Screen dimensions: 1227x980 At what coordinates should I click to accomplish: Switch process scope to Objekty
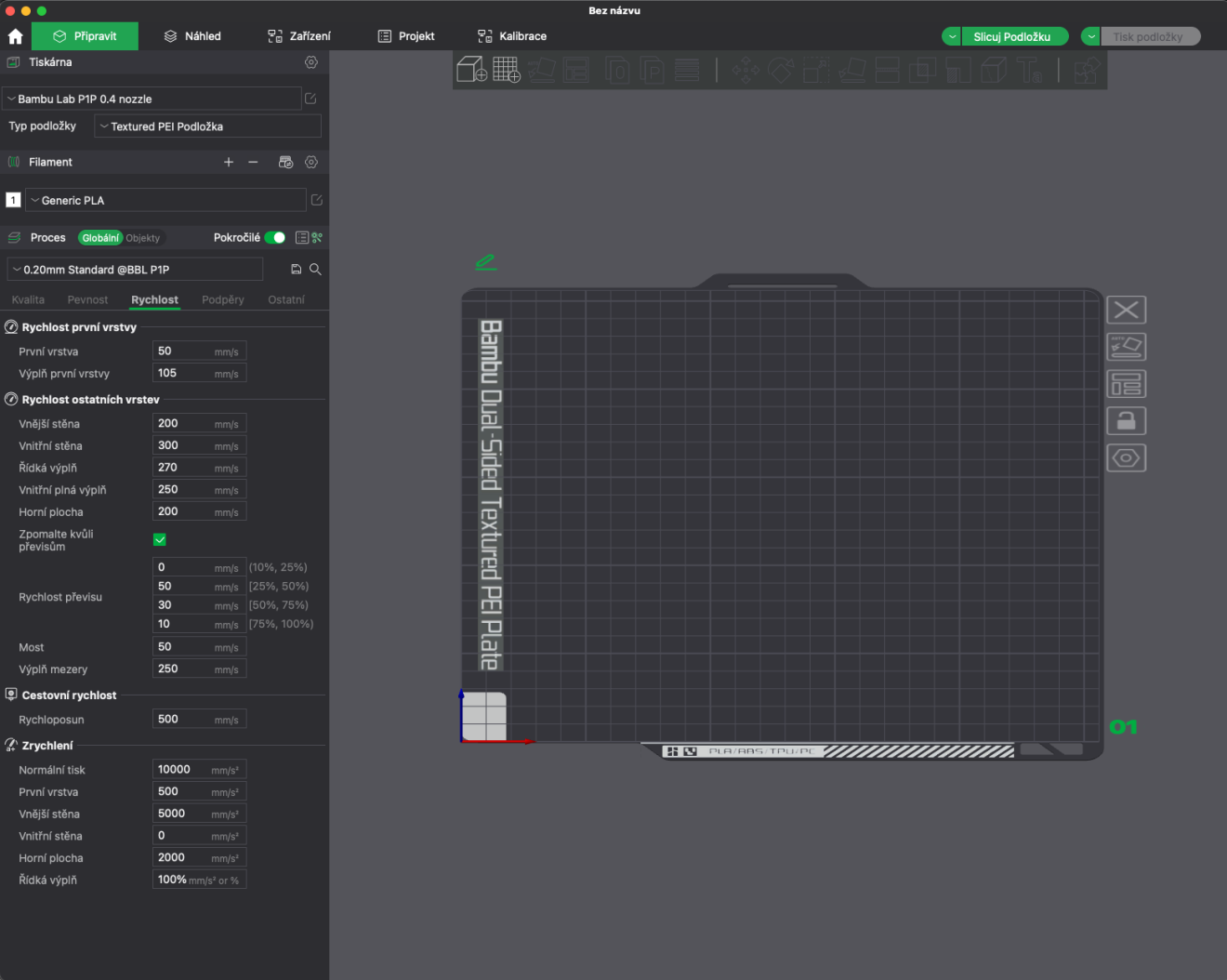[x=143, y=238]
